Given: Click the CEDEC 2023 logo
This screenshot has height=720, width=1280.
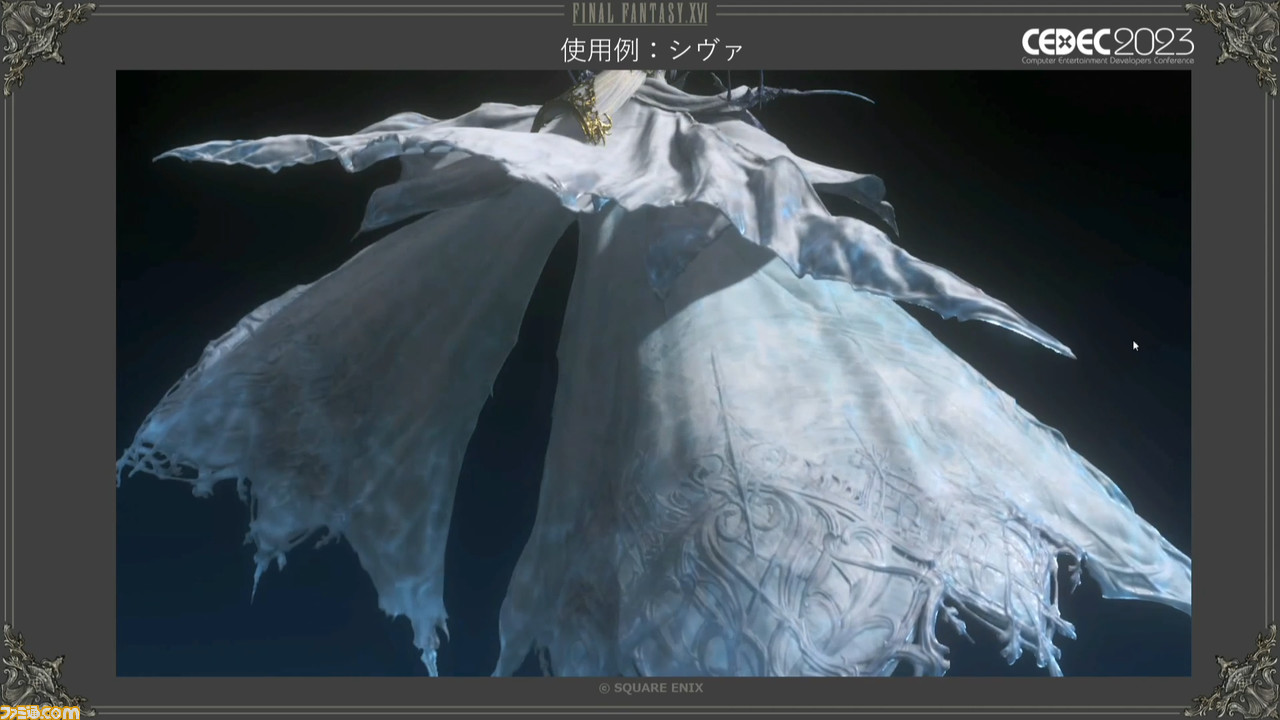Looking at the screenshot, I should [x=1107, y=46].
